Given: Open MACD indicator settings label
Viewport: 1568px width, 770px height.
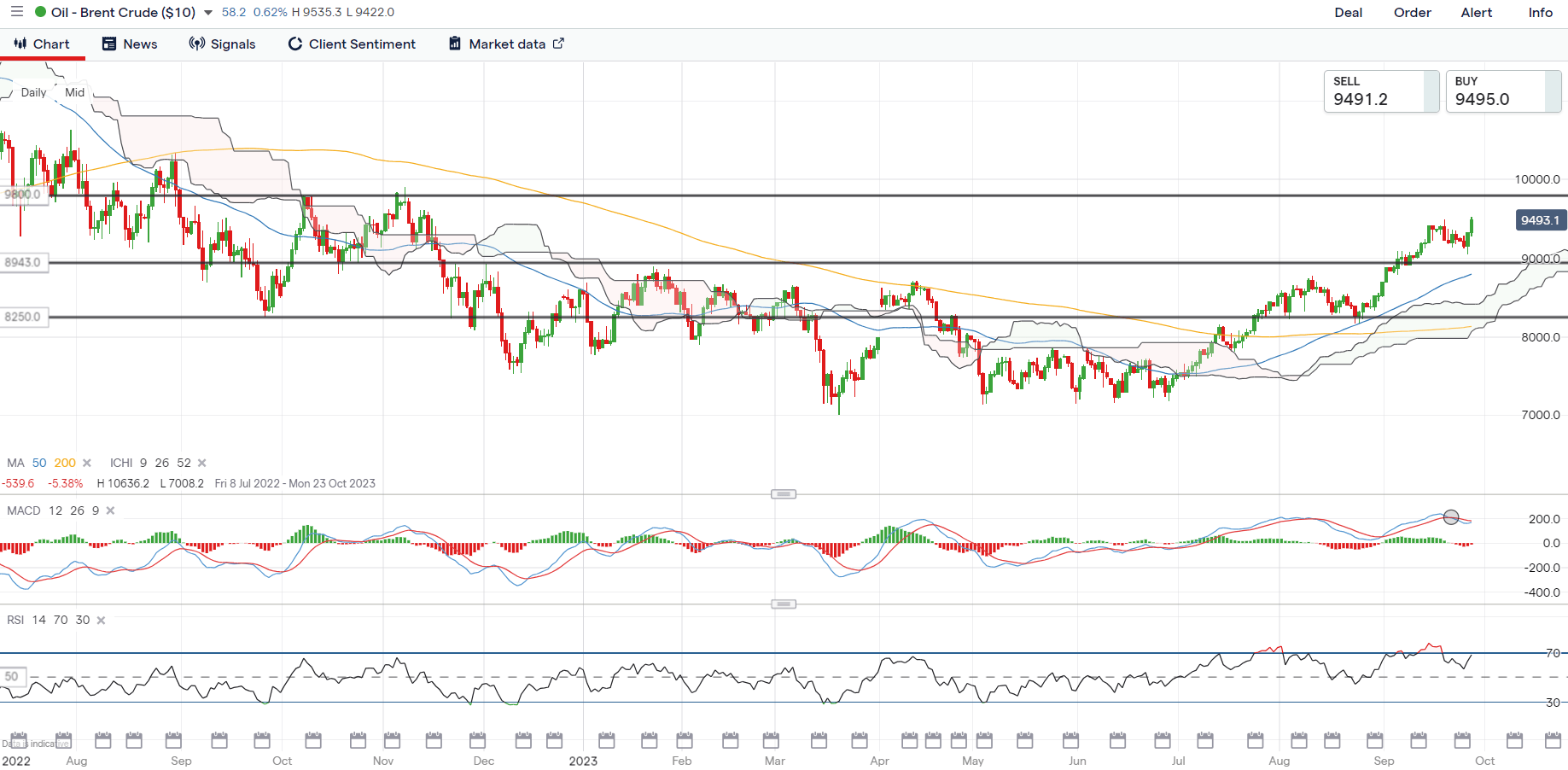Looking at the screenshot, I should tap(24, 510).
